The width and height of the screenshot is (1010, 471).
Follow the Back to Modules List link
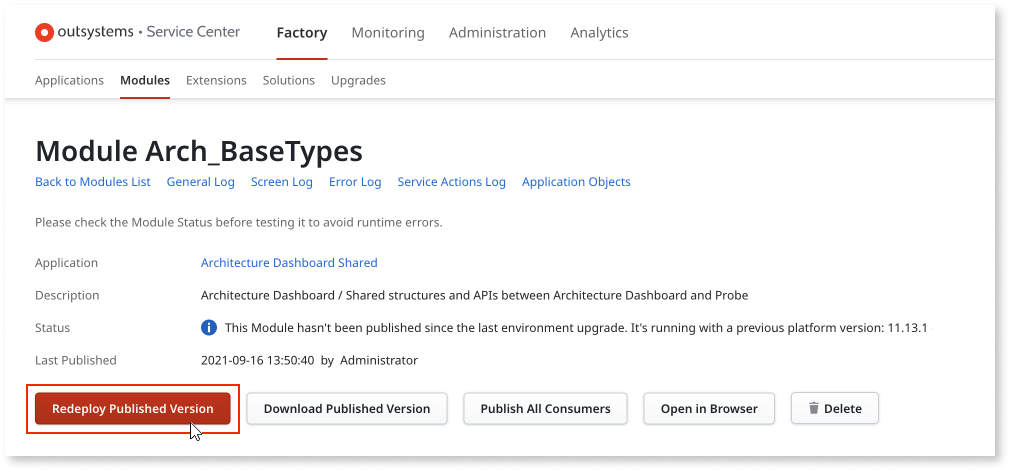pos(93,182)
